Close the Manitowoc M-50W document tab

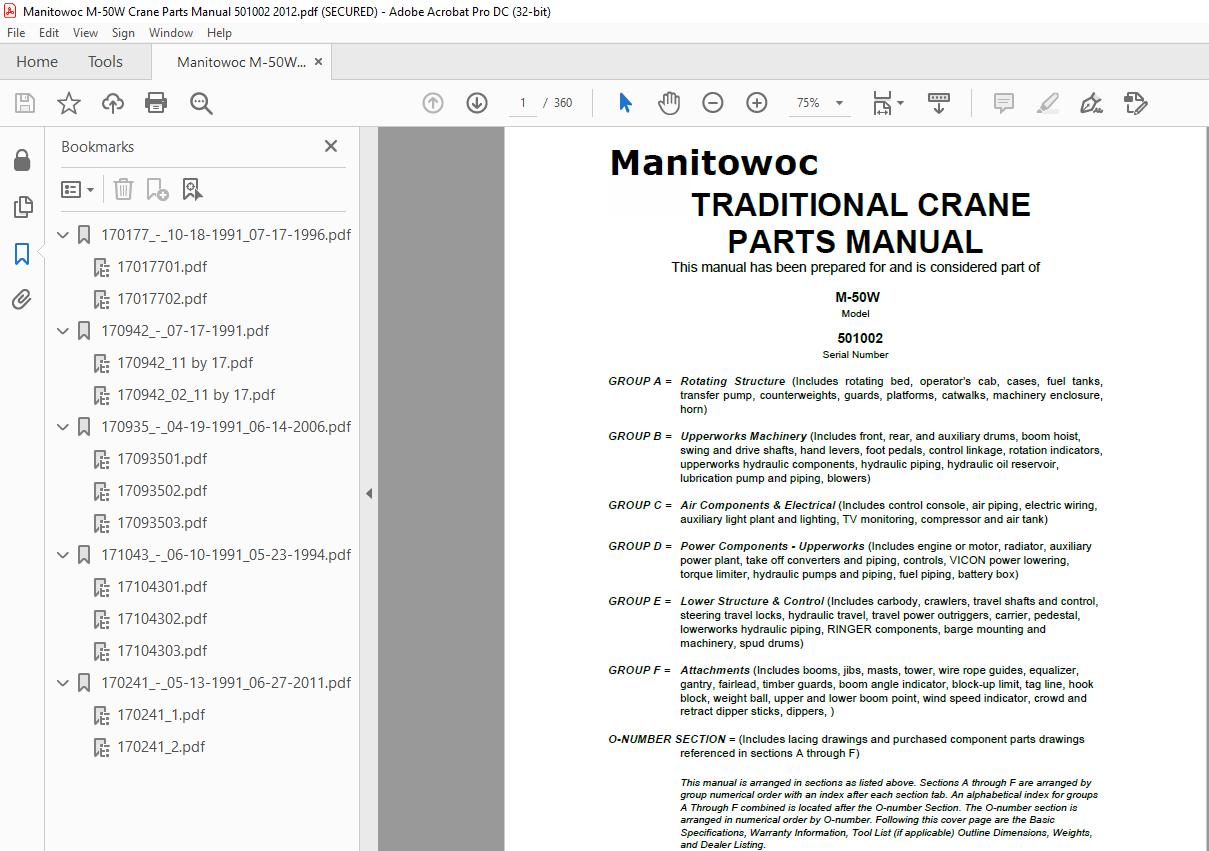319,62
